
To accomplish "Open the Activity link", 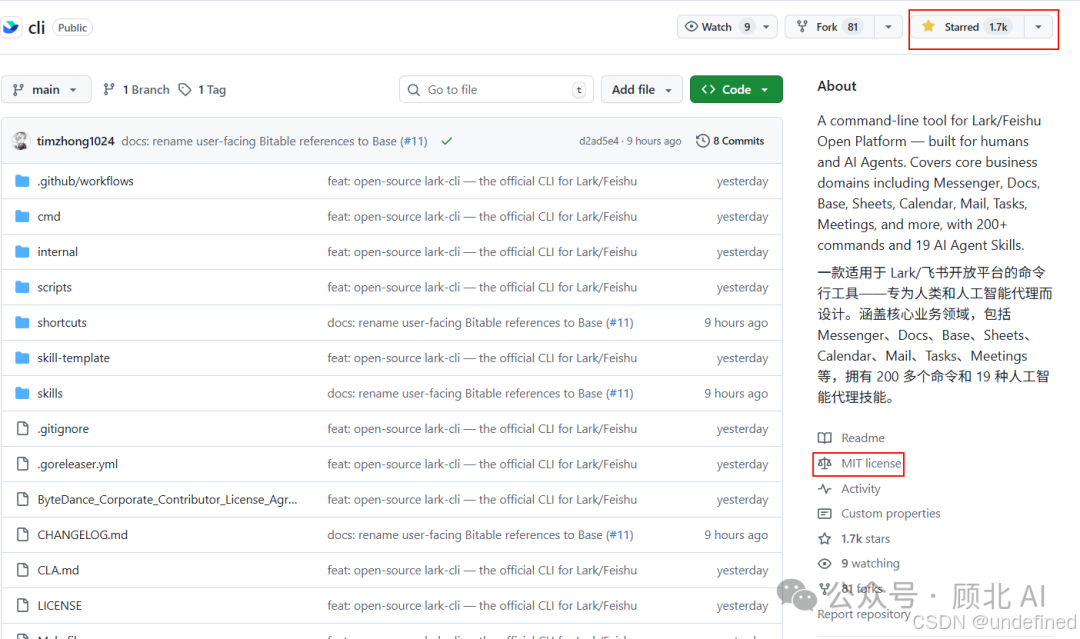I will click(x=860, y=489).
